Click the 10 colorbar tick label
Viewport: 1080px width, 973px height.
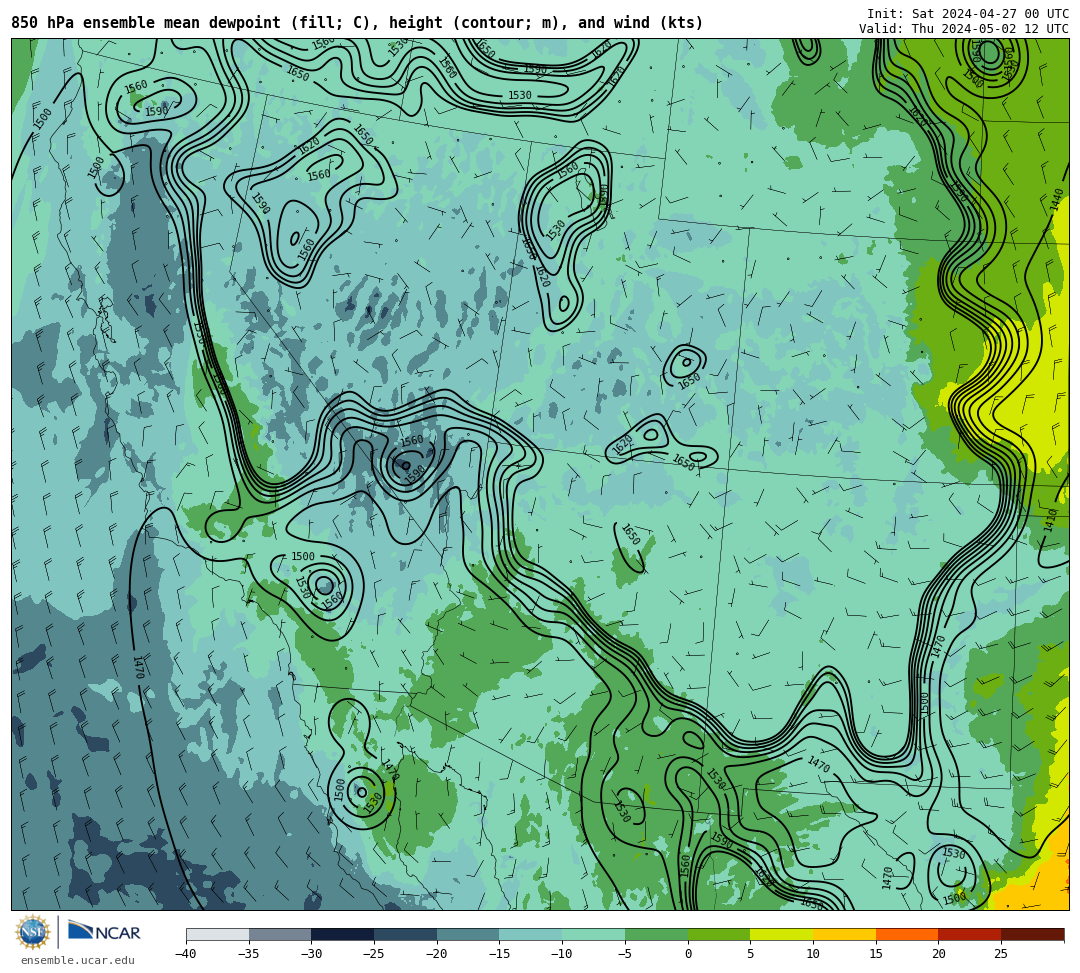(x=813, y=954)
